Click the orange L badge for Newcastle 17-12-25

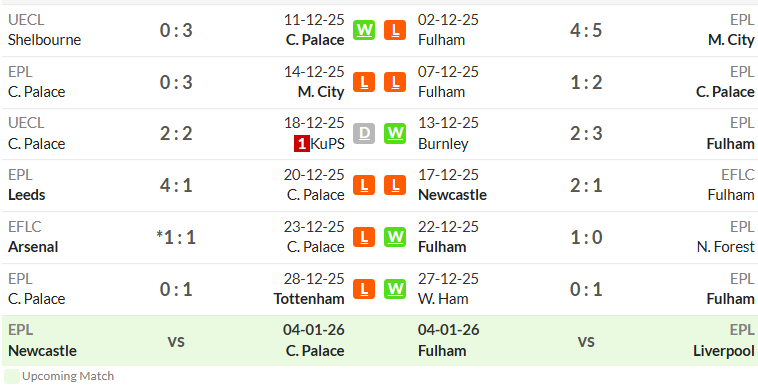click(x=395, y=185)
